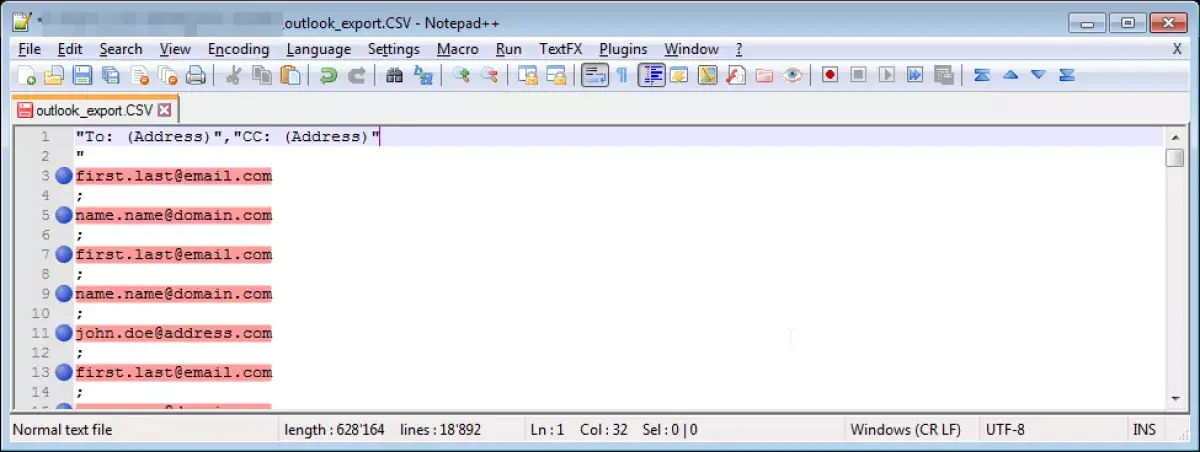Open the Function List icon
This screenshot has height=452, width=1200.
(x=736, y=75)
